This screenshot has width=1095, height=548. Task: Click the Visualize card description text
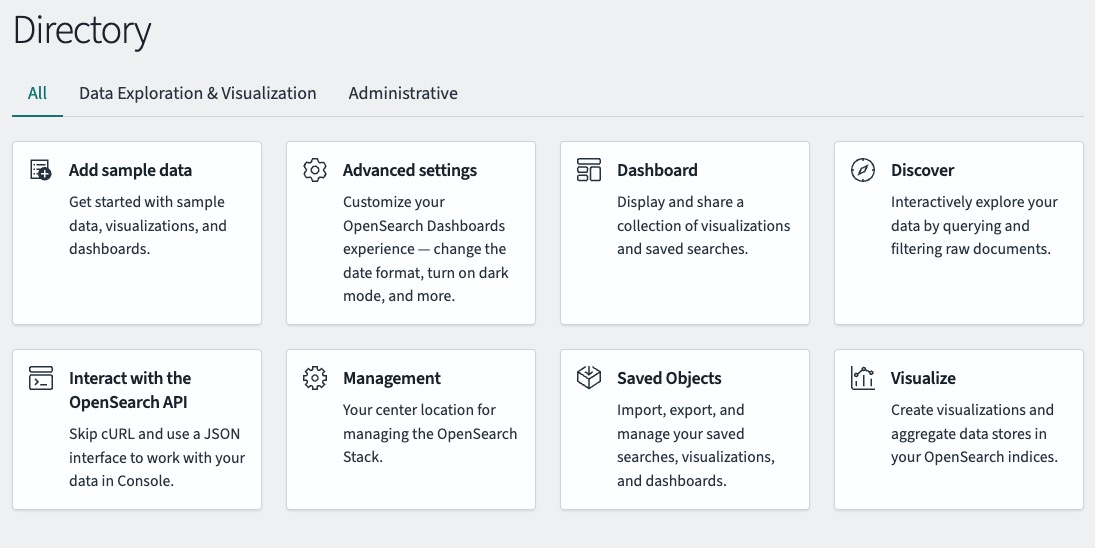[973, 433]
